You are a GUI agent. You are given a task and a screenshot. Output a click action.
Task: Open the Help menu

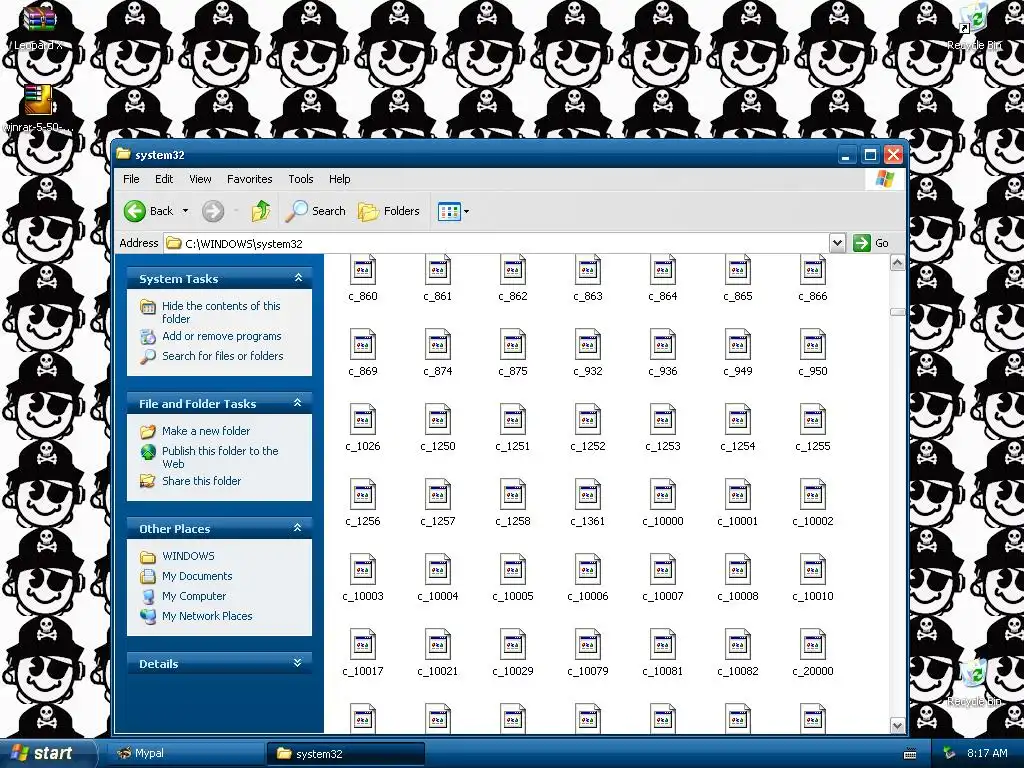[340, 179]
